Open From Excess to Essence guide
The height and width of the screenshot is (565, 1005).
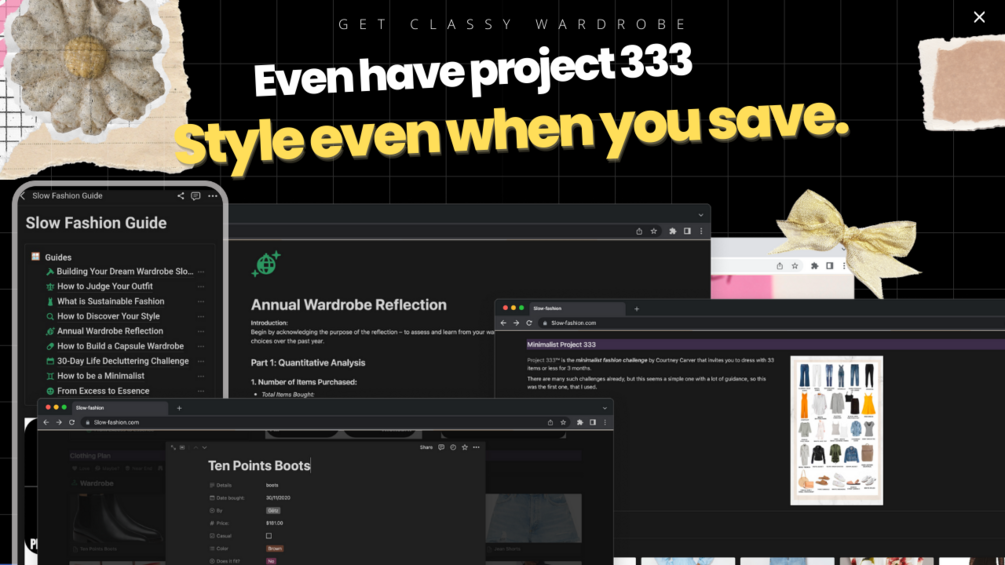(103, 391)
